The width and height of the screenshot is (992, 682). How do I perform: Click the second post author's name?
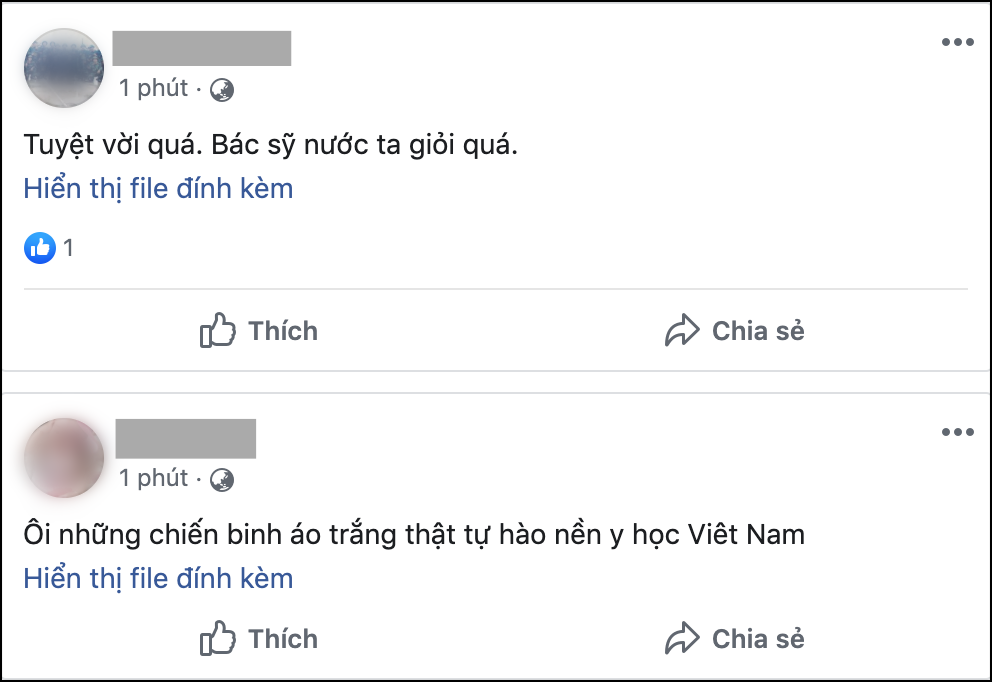(186, 438)
